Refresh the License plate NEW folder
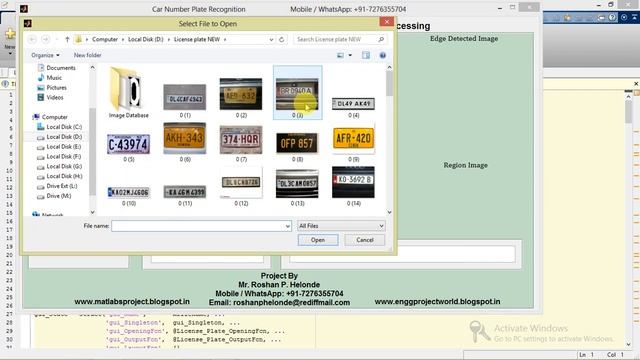Viewport: 640px width, 360px height. tap(281, 40)
